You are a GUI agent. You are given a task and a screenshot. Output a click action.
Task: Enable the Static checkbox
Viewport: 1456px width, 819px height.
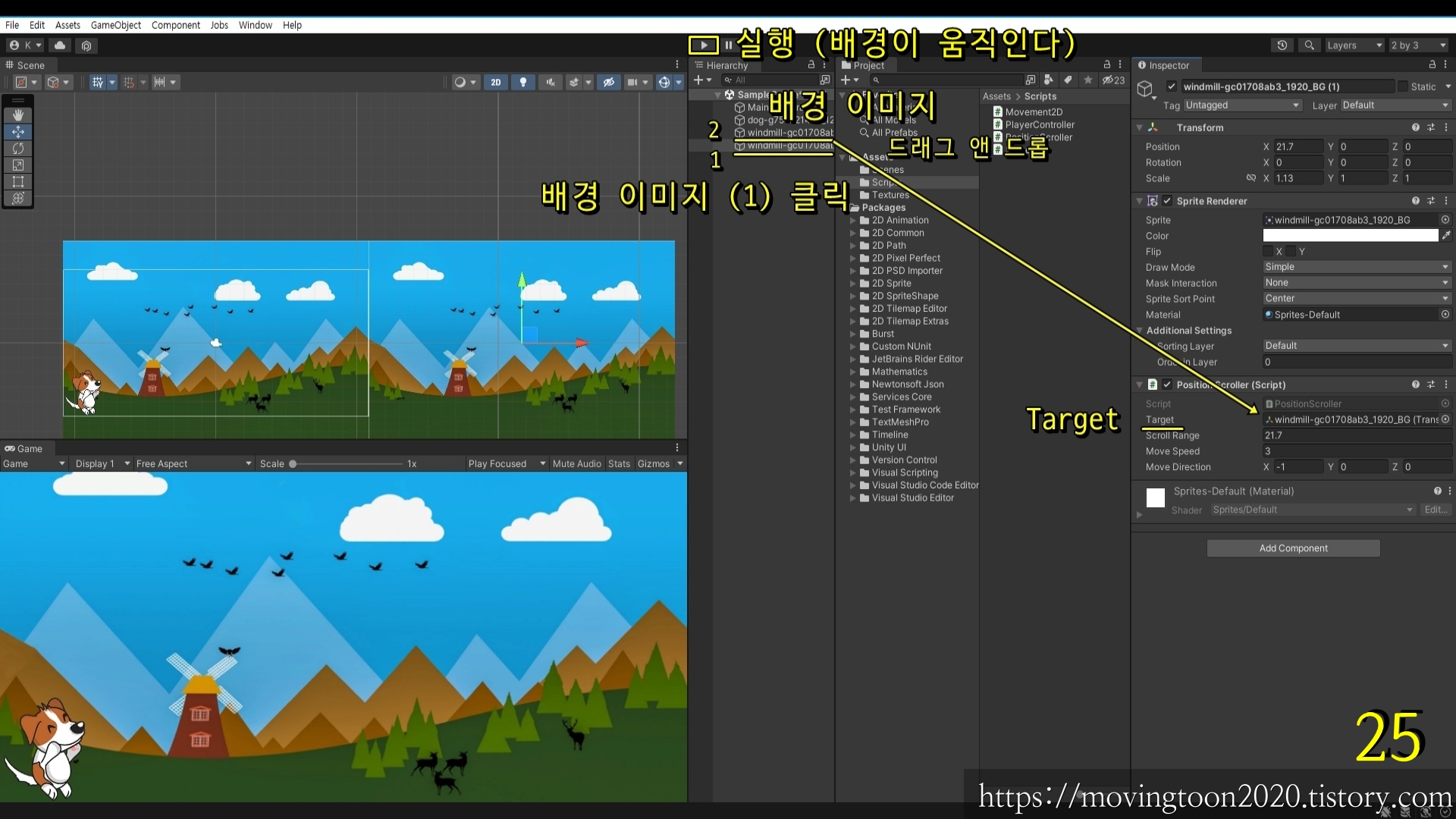coord(1403,86)
